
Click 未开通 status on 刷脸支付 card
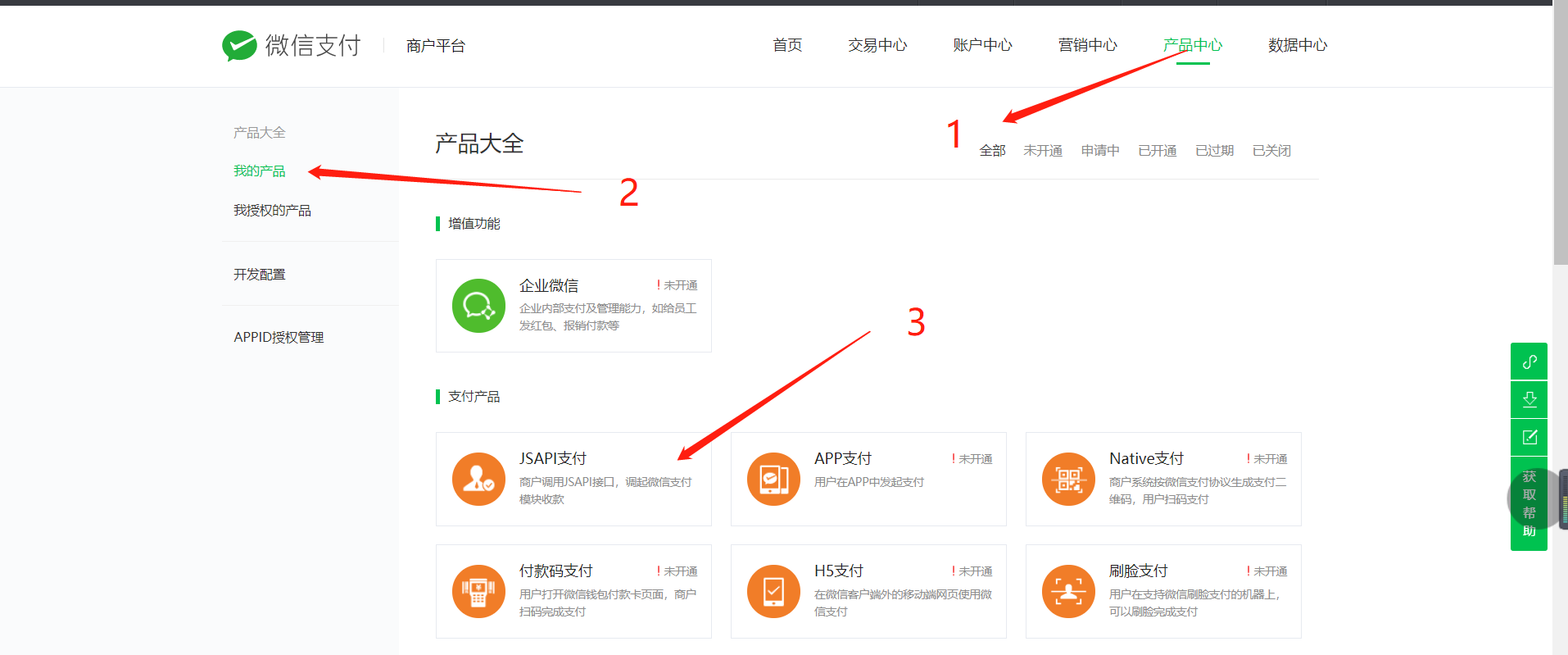click(x=1267, y=571)
